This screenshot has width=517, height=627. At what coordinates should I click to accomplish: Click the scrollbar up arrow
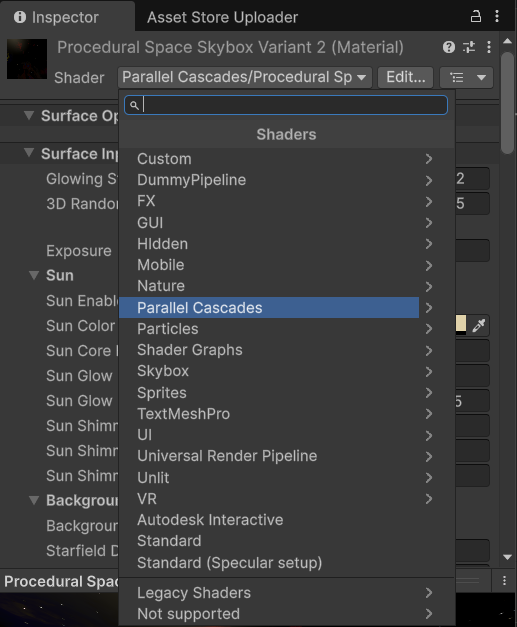(x=507, y=41)
